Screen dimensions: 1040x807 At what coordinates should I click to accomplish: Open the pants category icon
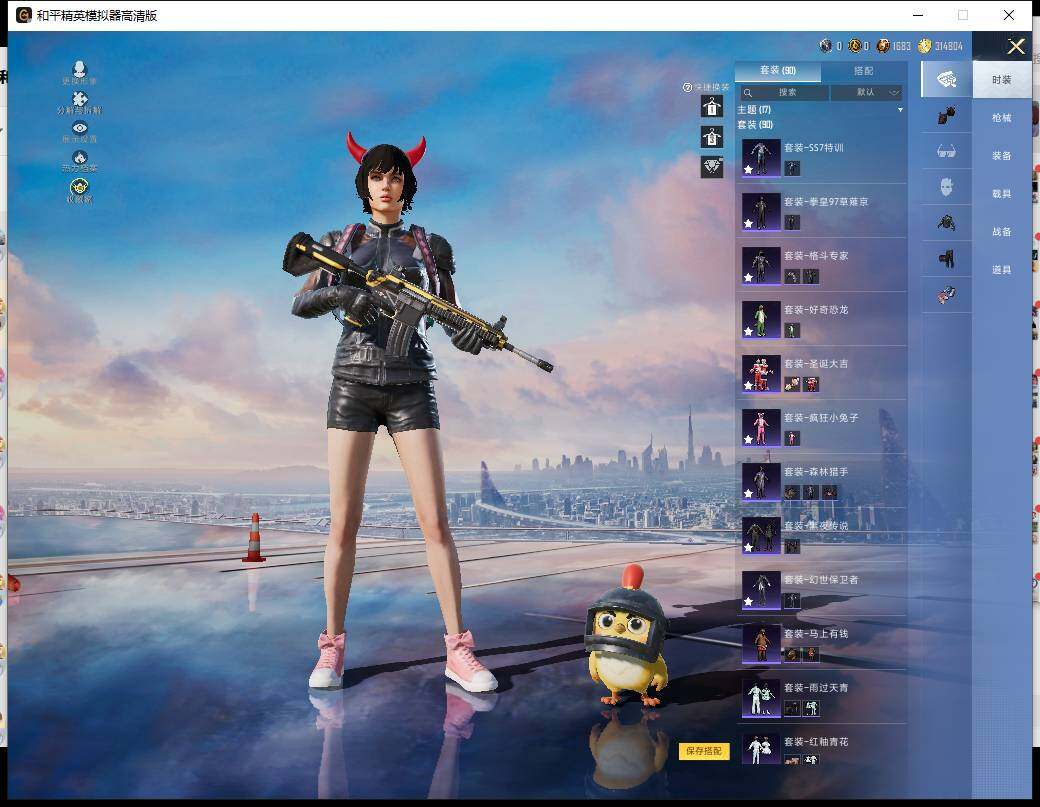(x=946, y=258)
